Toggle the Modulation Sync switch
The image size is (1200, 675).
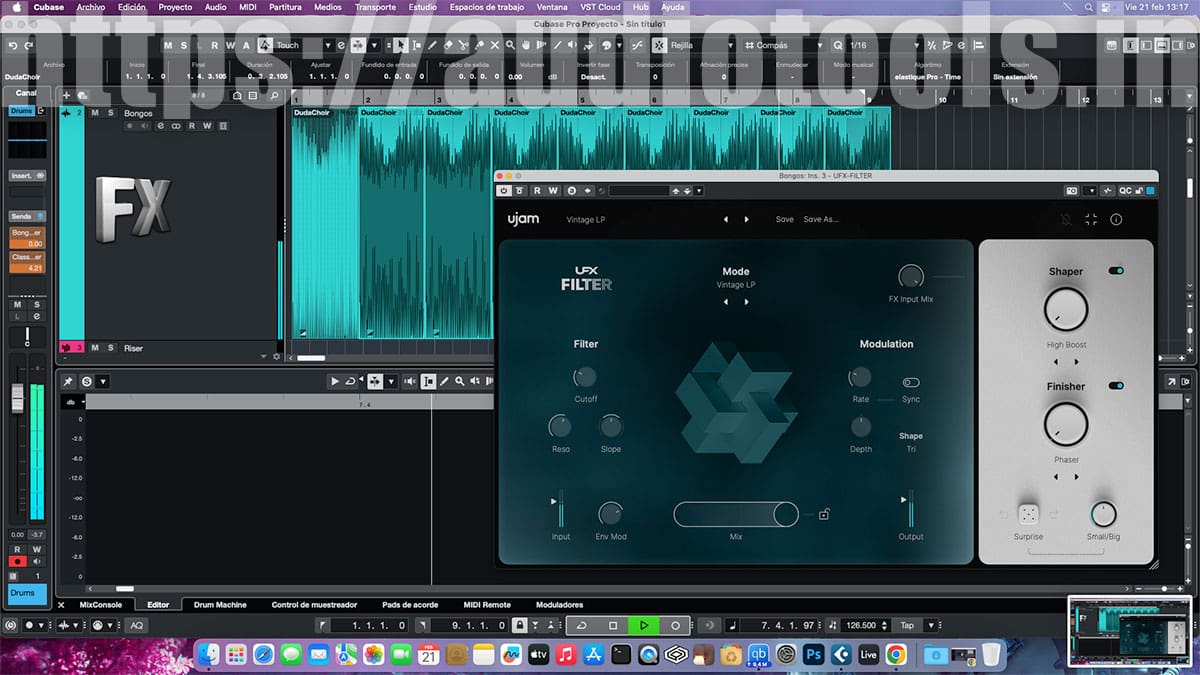tap(911, 382)
